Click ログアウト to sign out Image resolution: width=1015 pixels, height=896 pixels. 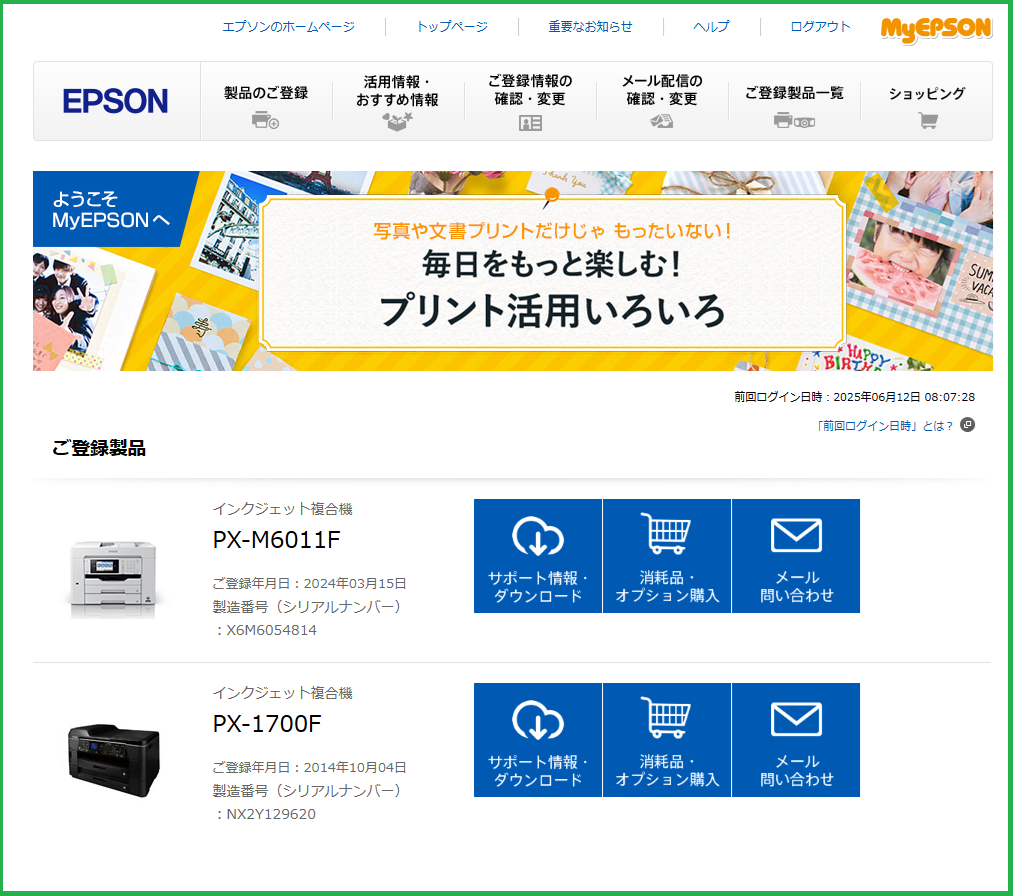pyautogui.click(x=820, y=27)
